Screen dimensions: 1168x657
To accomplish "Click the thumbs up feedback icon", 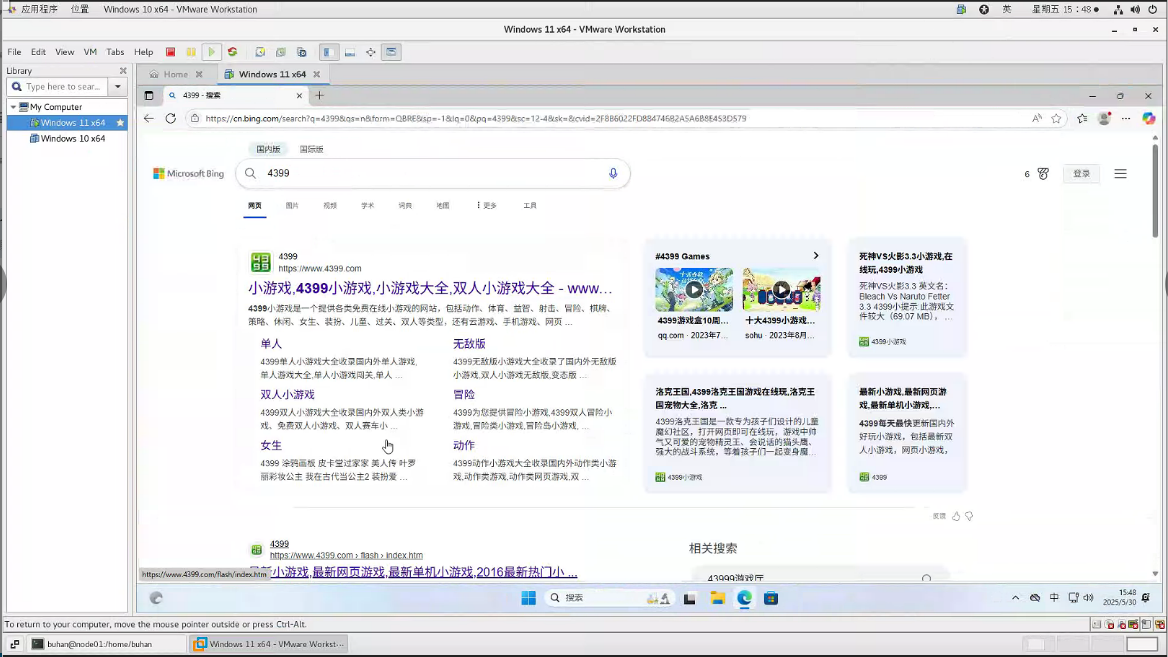I will [956, 516].
